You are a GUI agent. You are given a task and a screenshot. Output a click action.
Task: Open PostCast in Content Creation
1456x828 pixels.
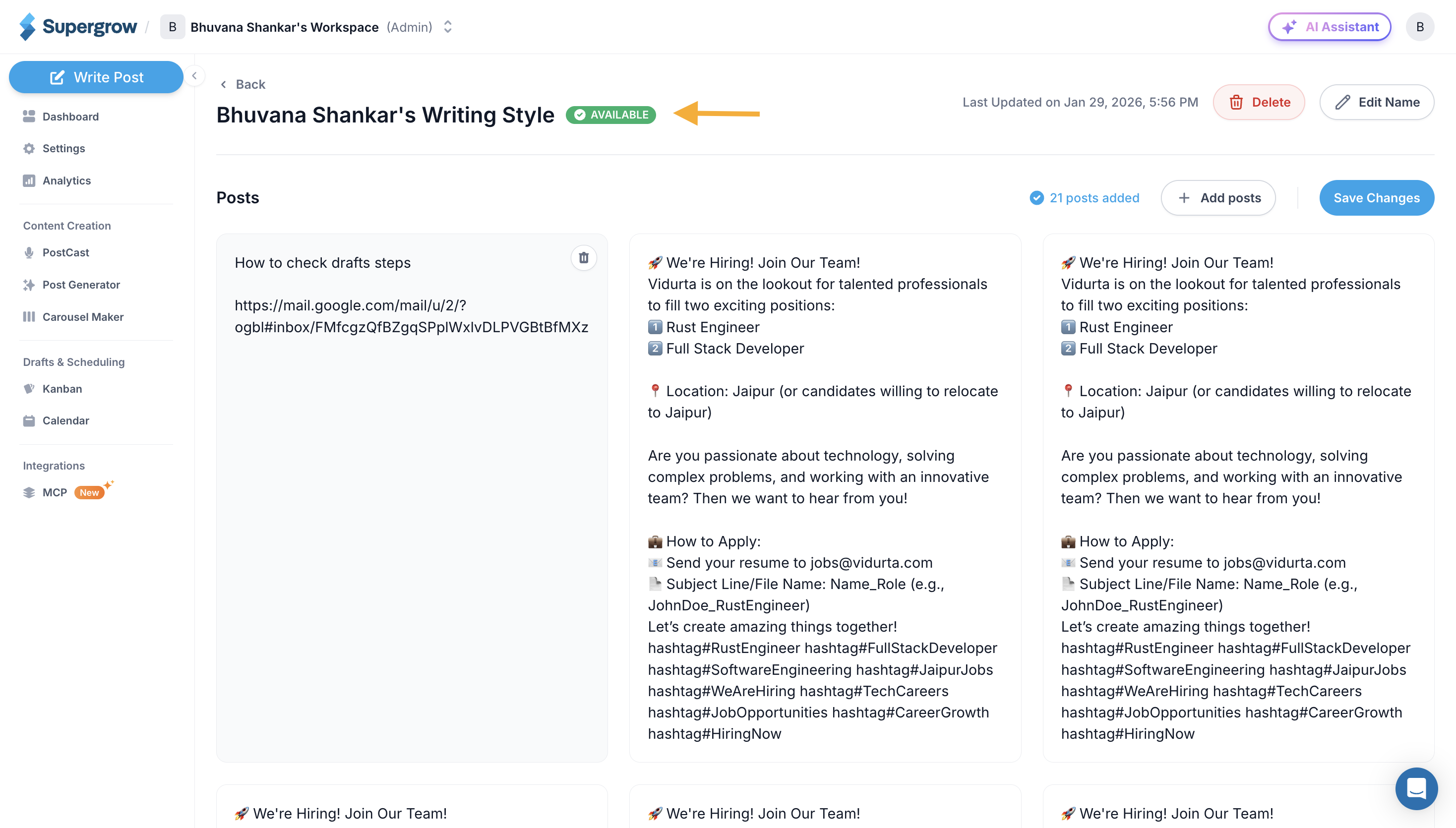pos(65,252)
